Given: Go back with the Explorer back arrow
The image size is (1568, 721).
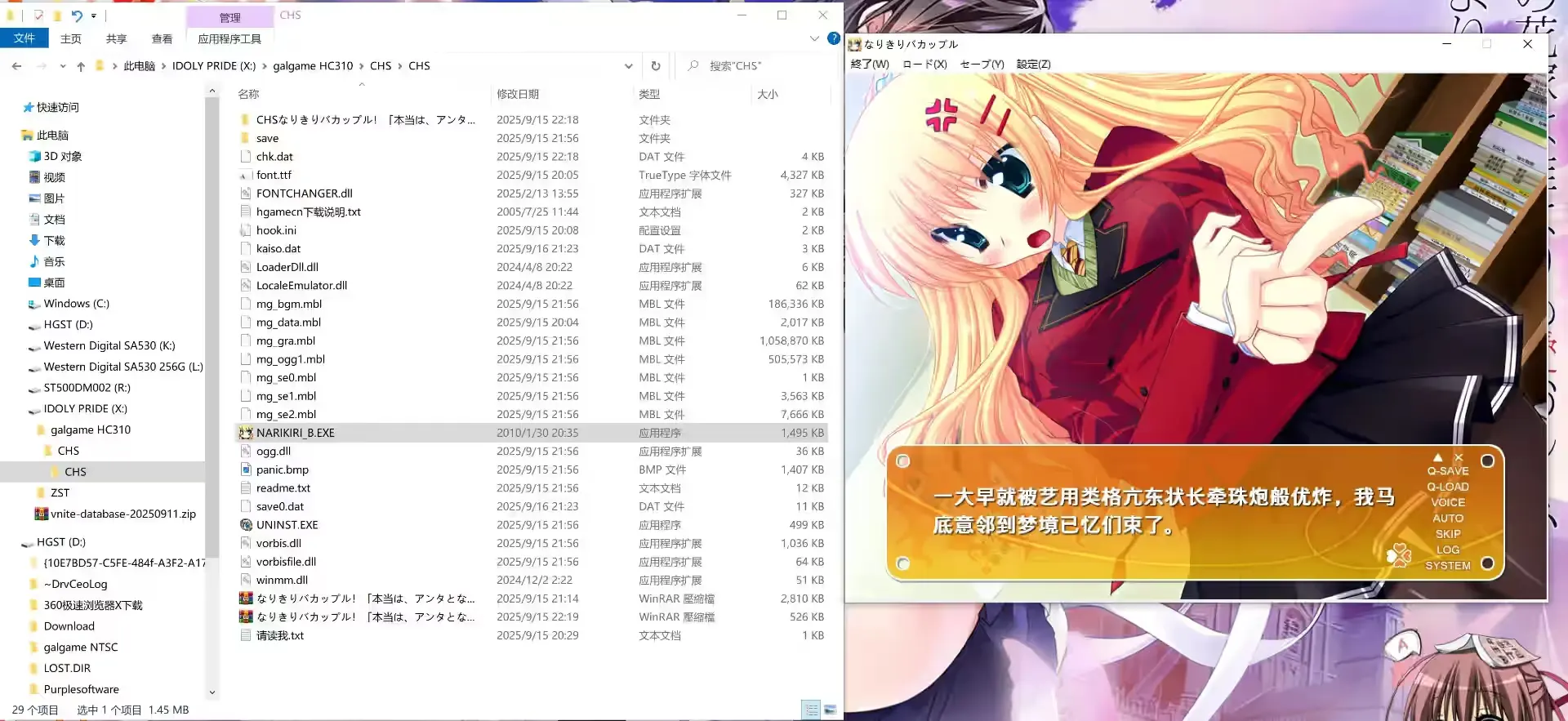Looking at the screenshot, I should coord(17,66).
